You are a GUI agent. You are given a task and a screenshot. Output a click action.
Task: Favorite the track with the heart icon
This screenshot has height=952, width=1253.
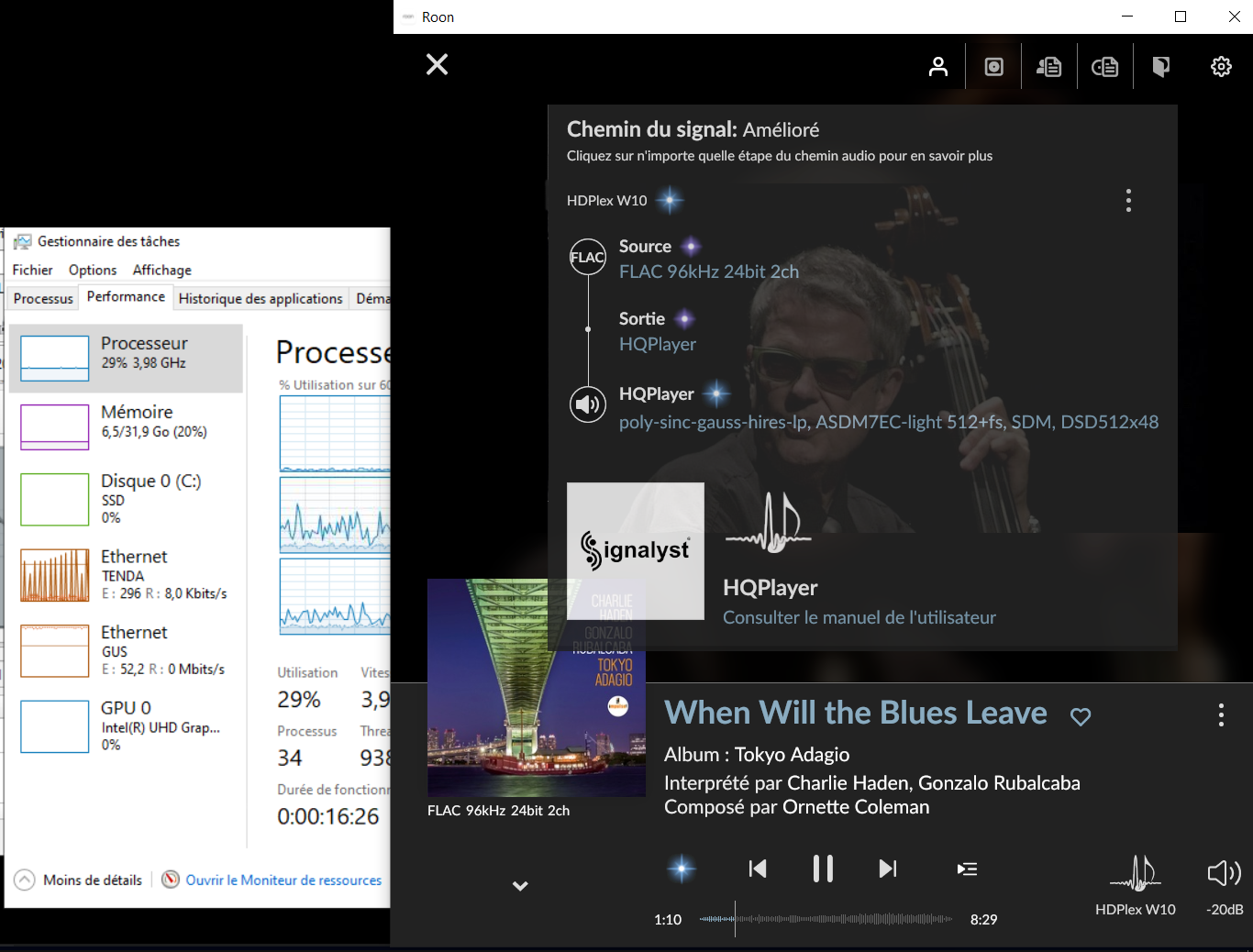tap(1081, 716)
